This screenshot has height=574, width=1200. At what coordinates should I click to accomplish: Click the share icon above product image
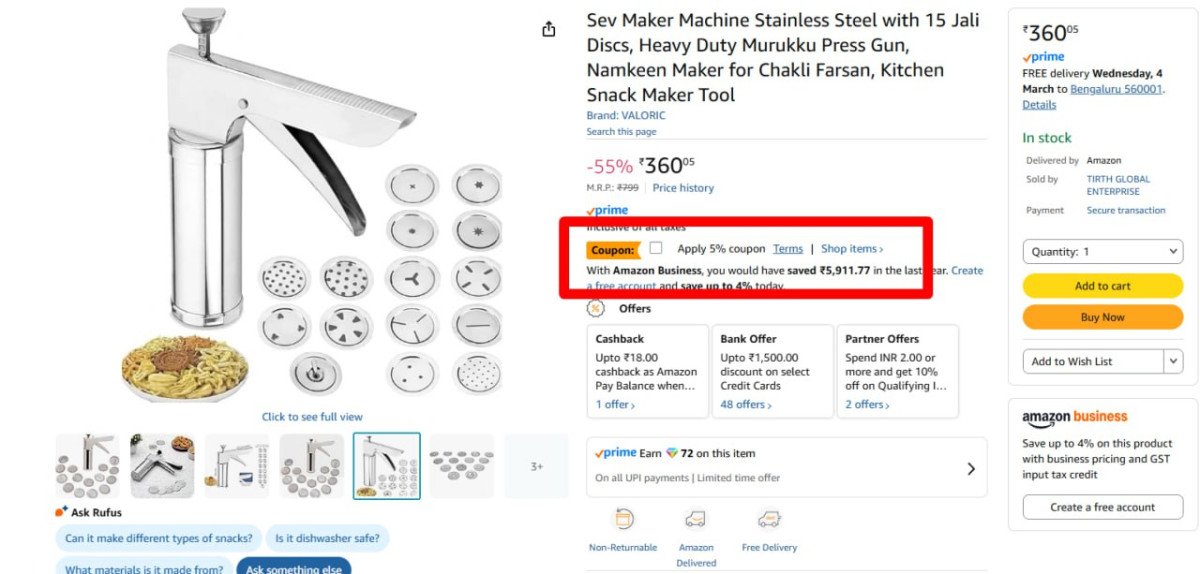pos(548,30)
